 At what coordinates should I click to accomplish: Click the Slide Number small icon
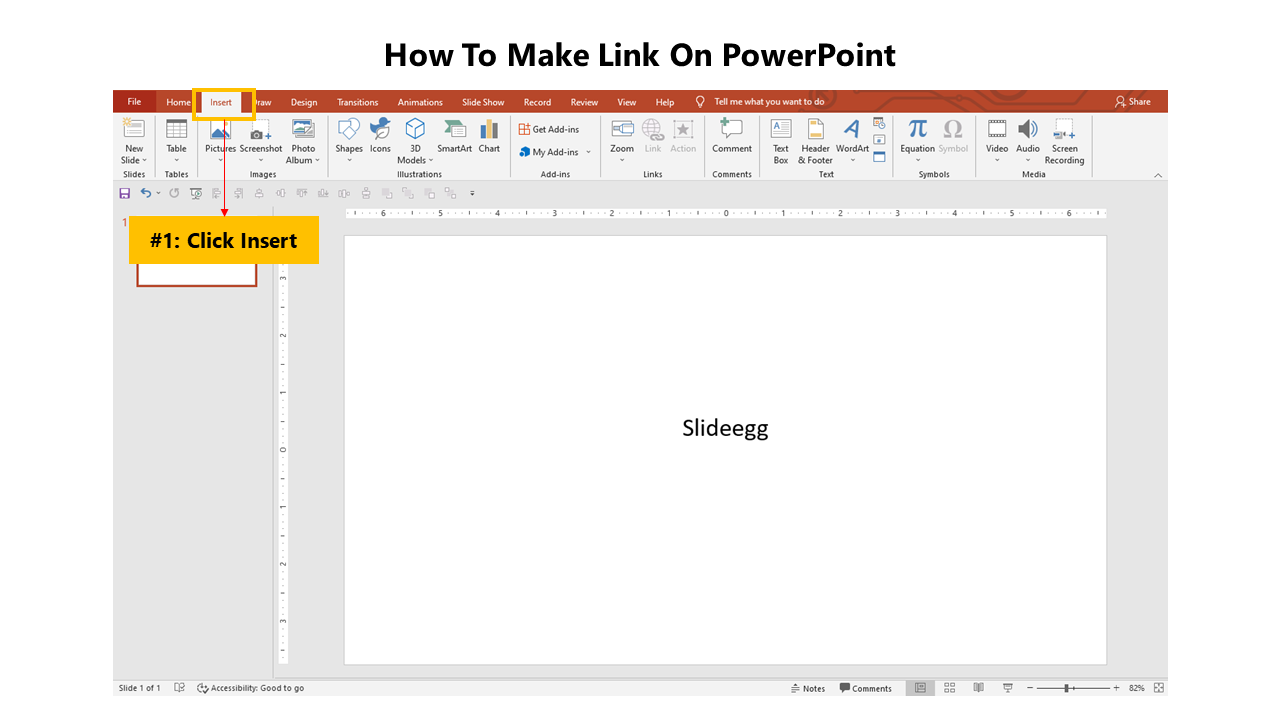click(x=879, y=140)
